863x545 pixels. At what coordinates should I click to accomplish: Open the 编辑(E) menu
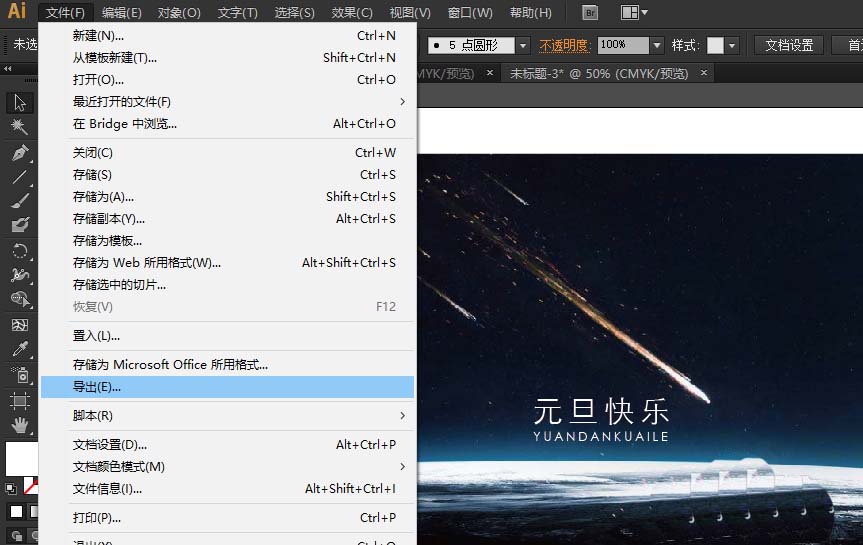click(x=122, y=12)
